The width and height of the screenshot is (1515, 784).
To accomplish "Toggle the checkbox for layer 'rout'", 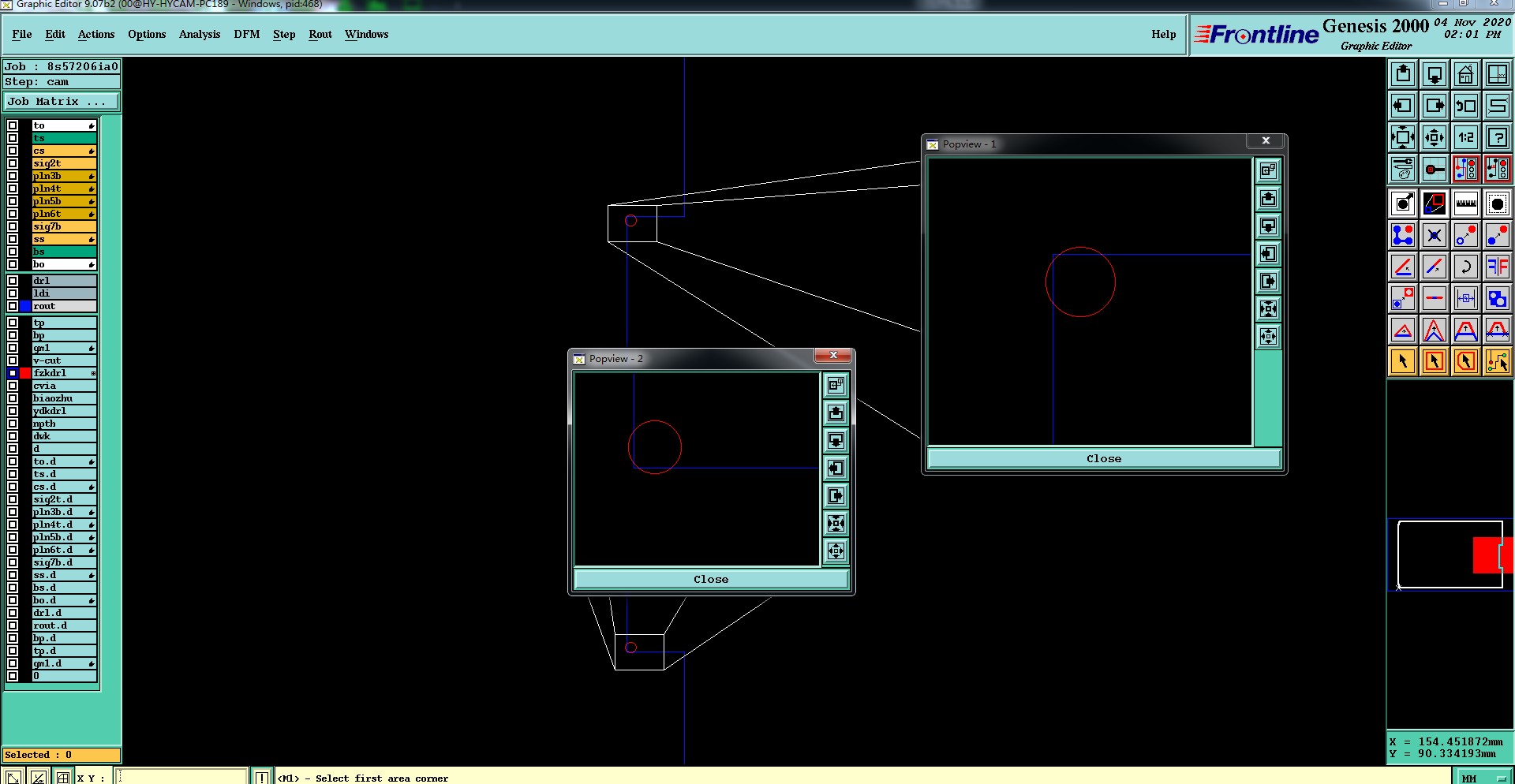I will point(13,306).
